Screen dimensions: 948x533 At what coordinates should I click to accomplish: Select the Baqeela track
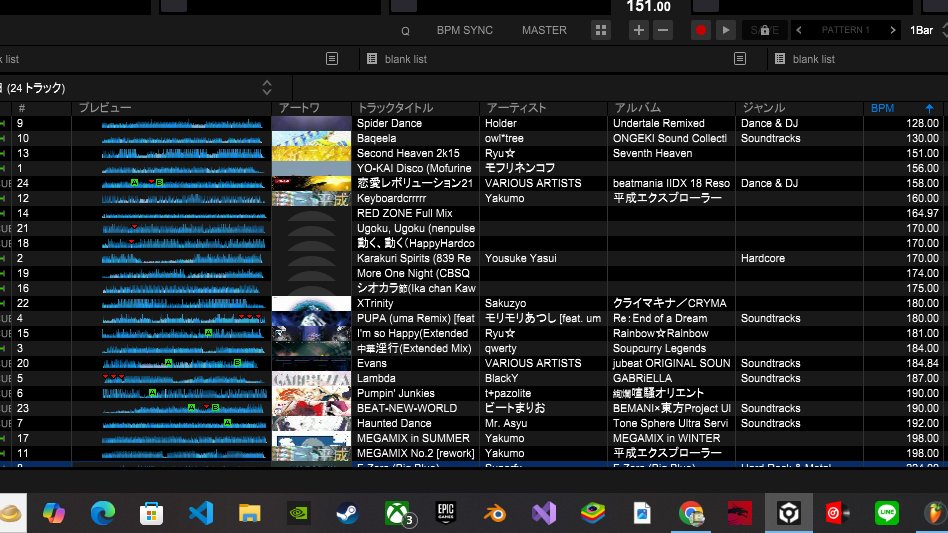[376, 138]
